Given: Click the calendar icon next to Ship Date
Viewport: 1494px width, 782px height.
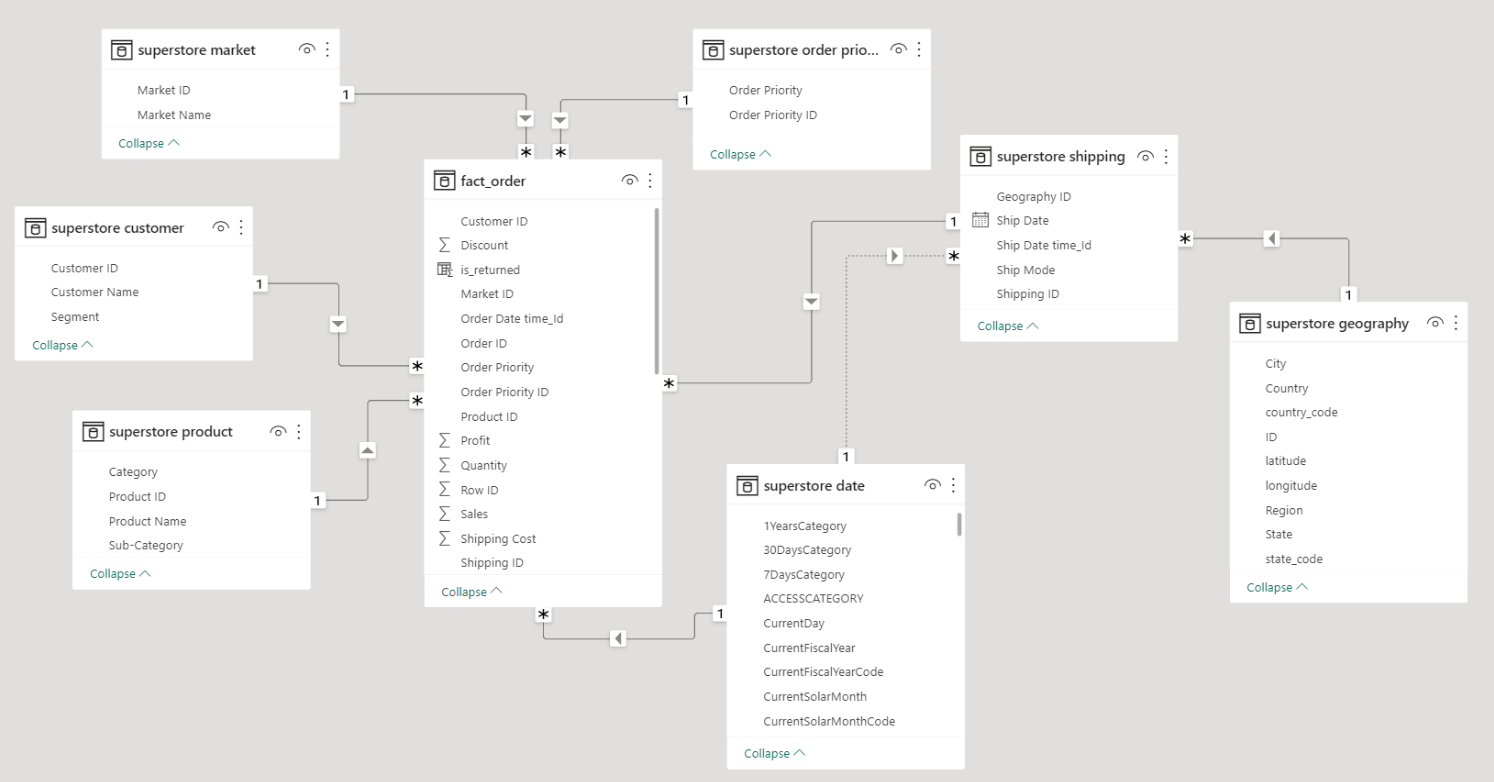Looking at the screenshot, I should point(981,220).
